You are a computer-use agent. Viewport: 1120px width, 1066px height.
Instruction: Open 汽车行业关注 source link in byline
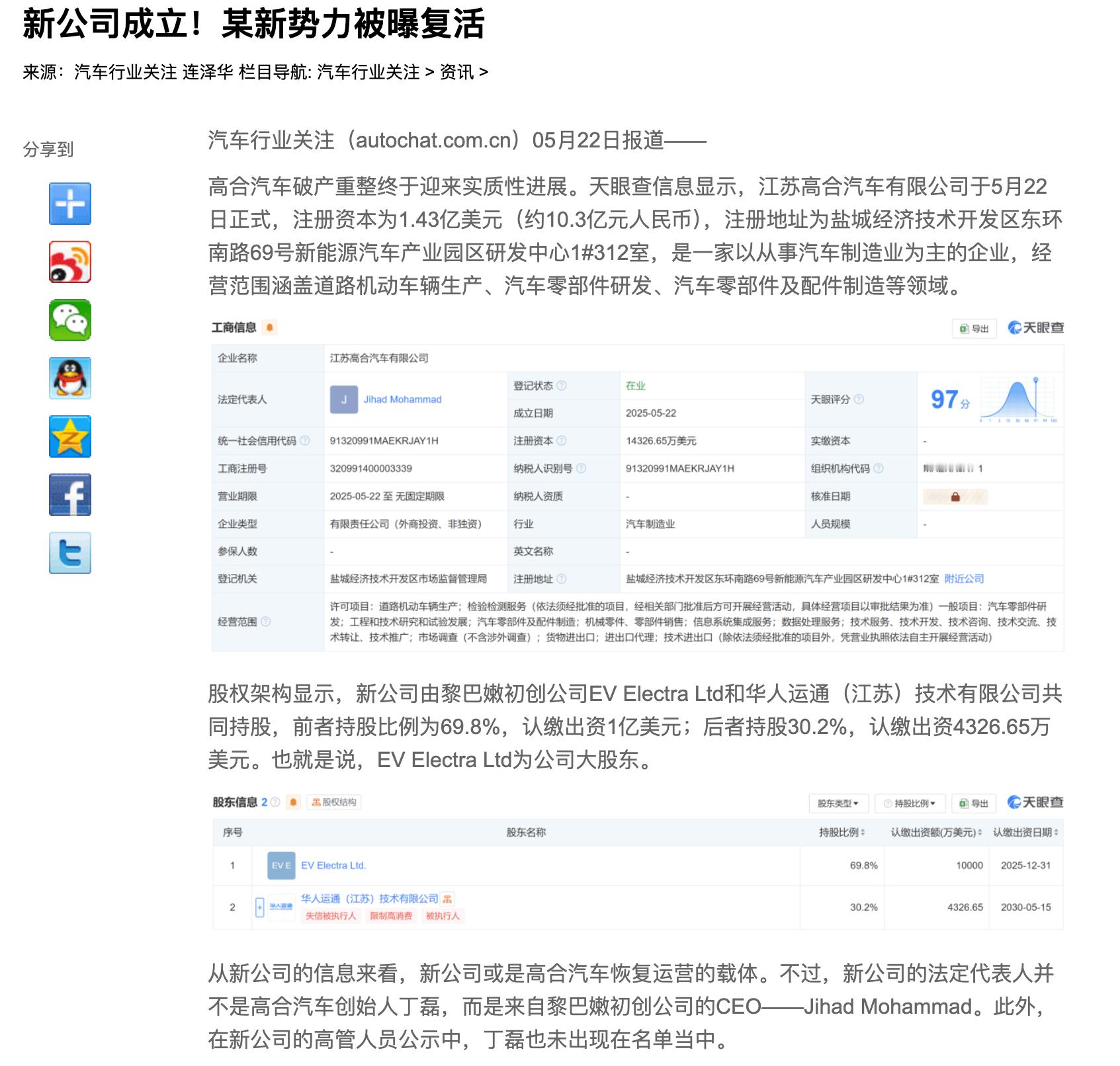(x=126, y=72)
